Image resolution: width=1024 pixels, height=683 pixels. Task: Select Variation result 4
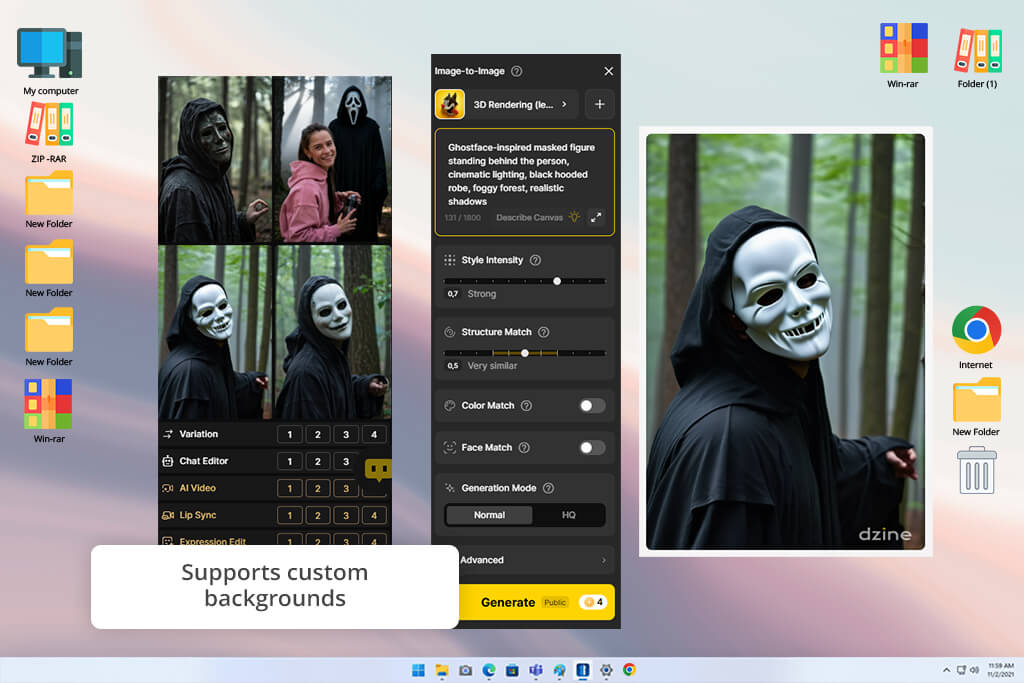pos(374,434)
